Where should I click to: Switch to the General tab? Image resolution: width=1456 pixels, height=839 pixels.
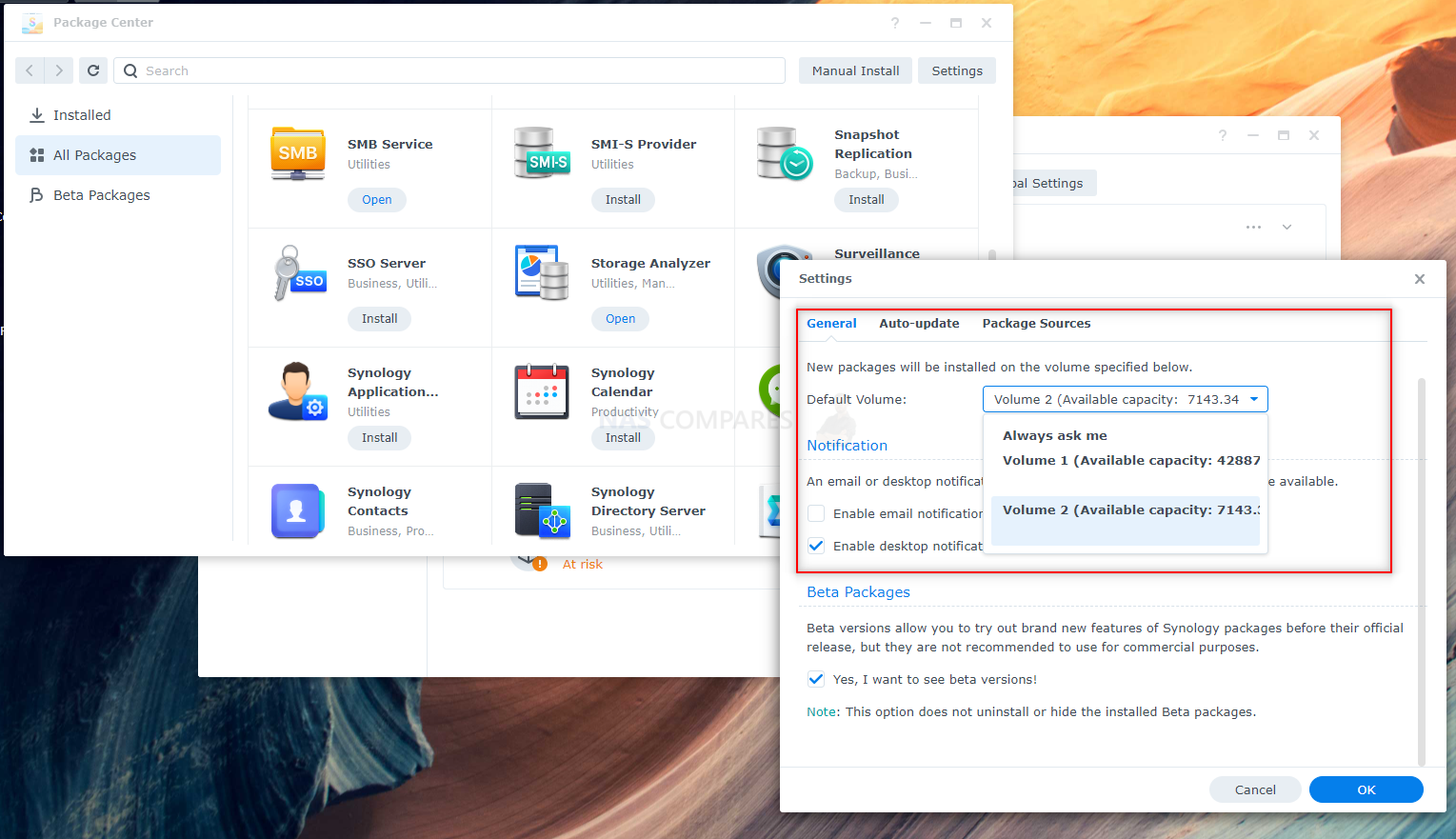coord(831,323)
